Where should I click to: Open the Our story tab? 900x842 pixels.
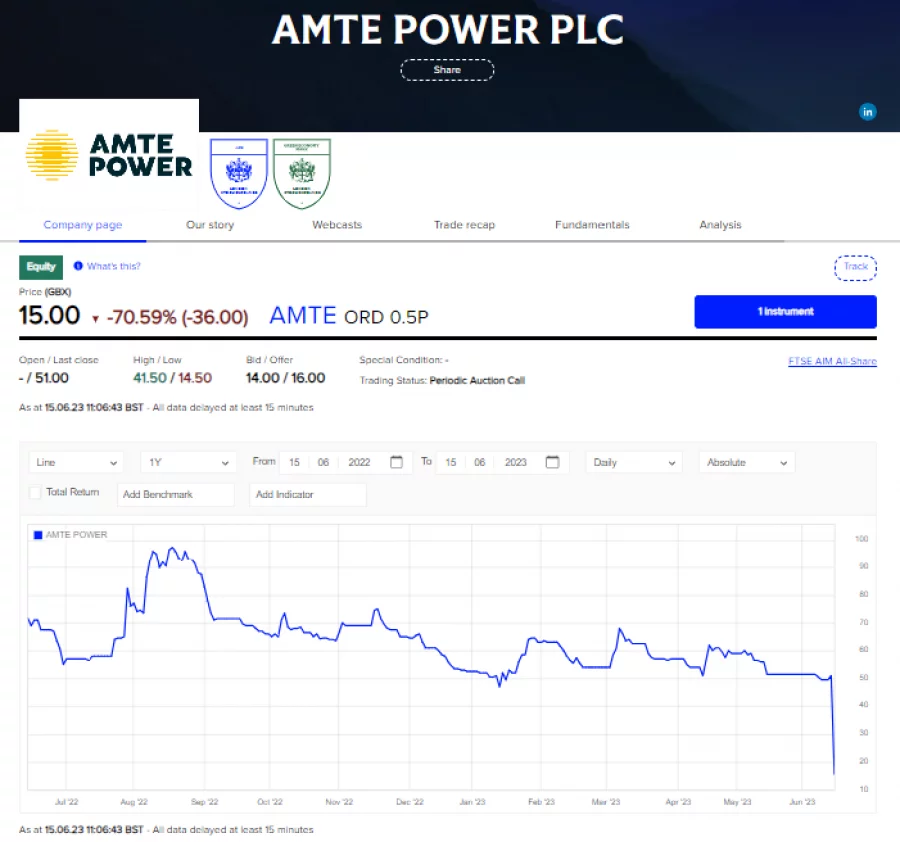click(x=210, y=224)
